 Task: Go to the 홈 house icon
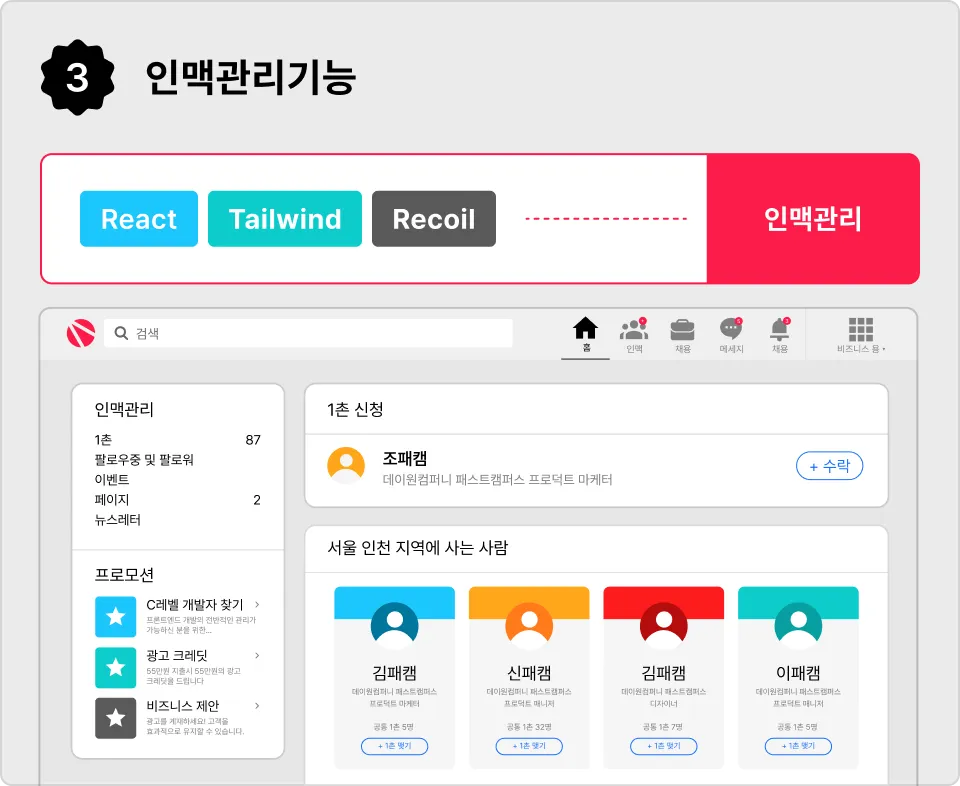tap(585, 329)
